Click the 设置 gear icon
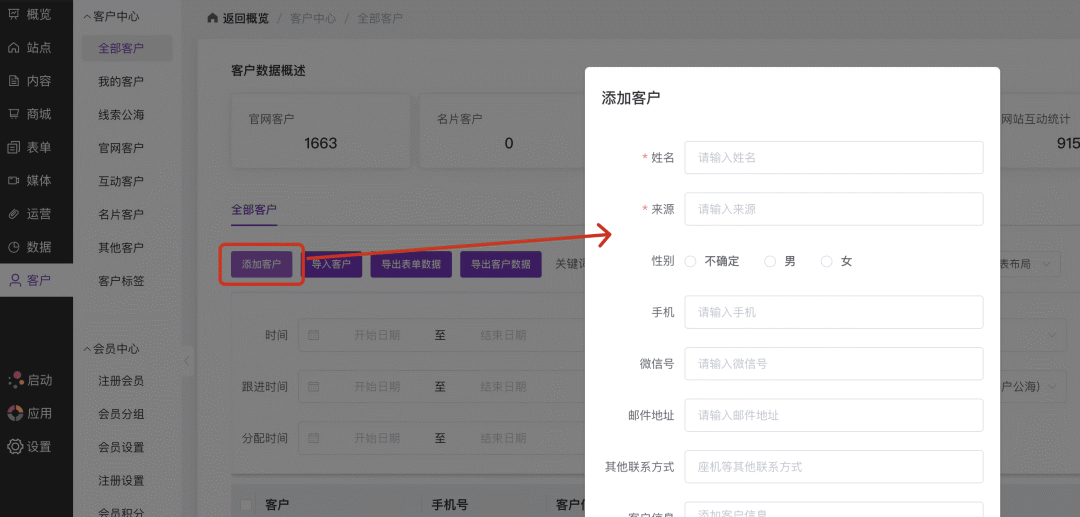The image size is (1080, 517). (14, 446)
